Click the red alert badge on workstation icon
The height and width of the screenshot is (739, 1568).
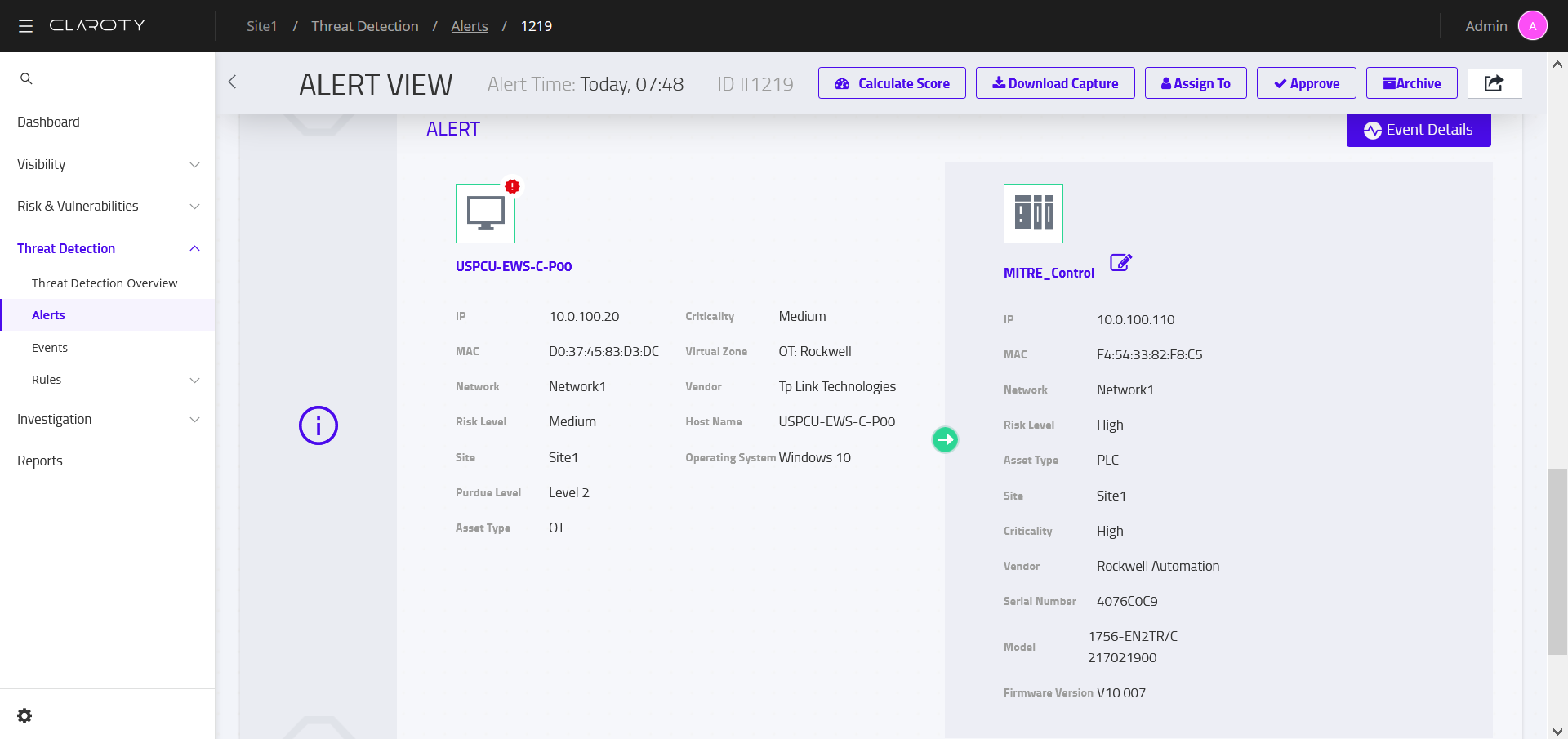(x=512, y=186)
